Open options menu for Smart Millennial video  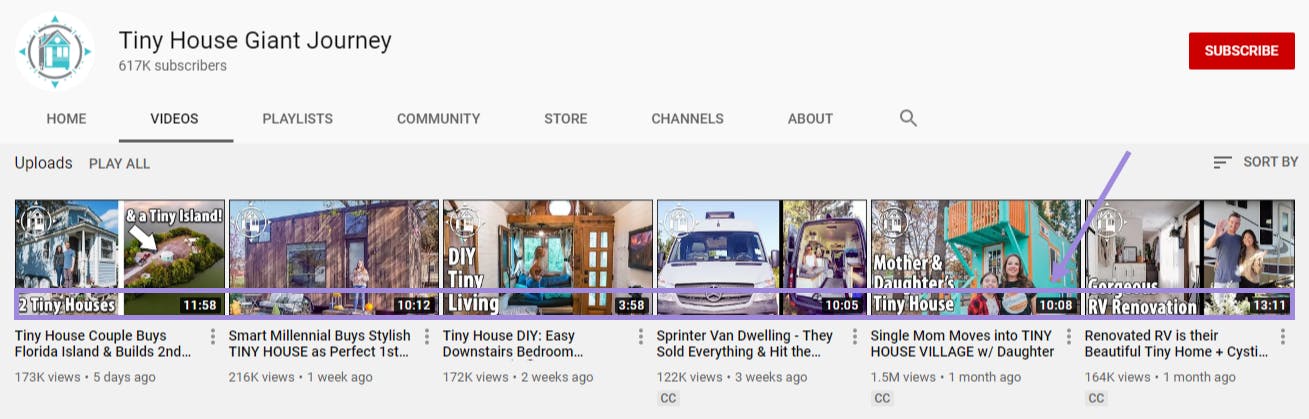[x=427, y=336]
